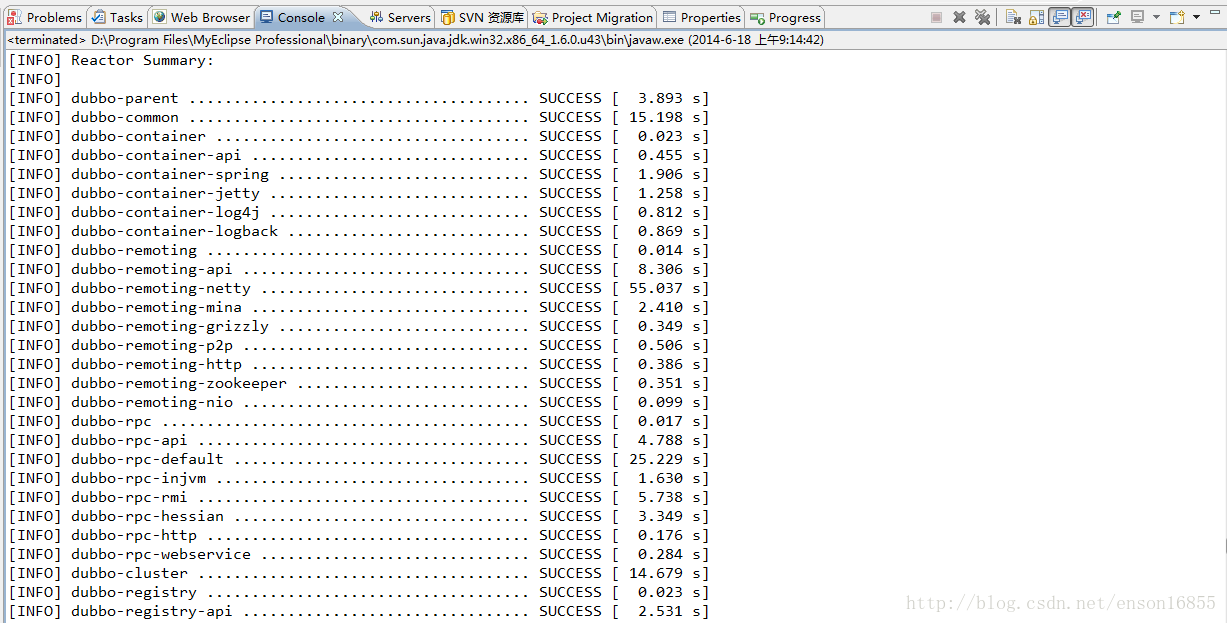1227x623 pixels.
Task: Expand the Open Console dropdown arrow
Action: pyautogui.click(x=1196, y=17)
